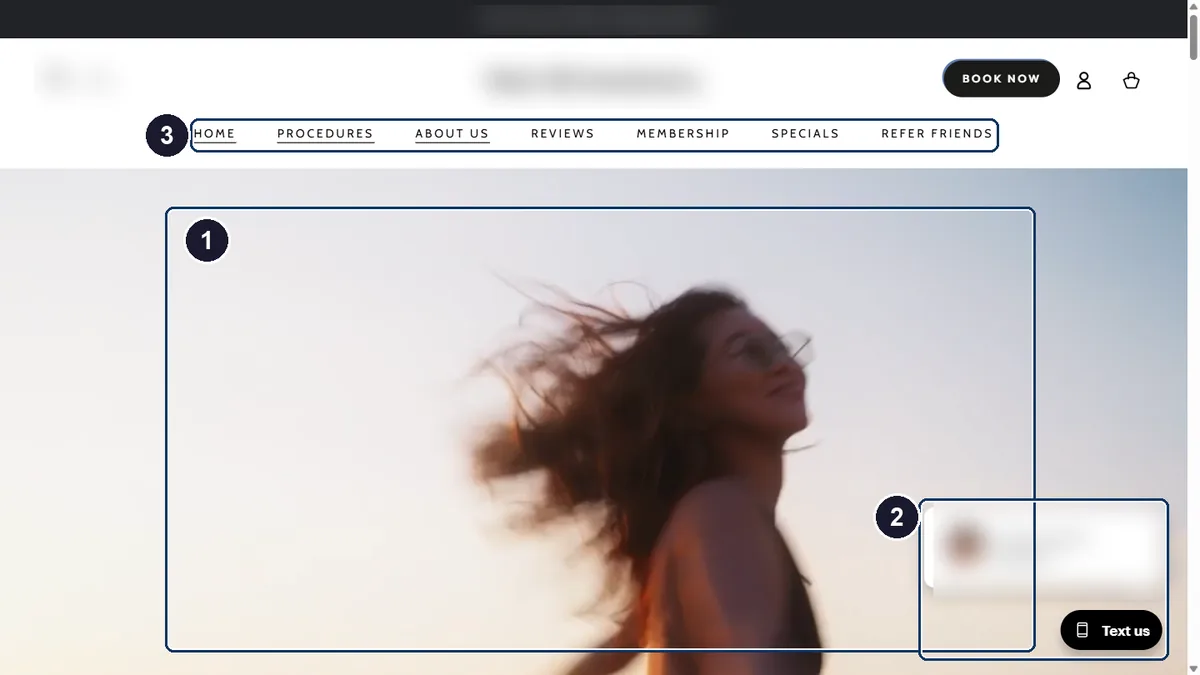Viewport: 1200px width, 675px height.
Task: Open the REFER FRIENDS link
Action: (x=937, y=133)
